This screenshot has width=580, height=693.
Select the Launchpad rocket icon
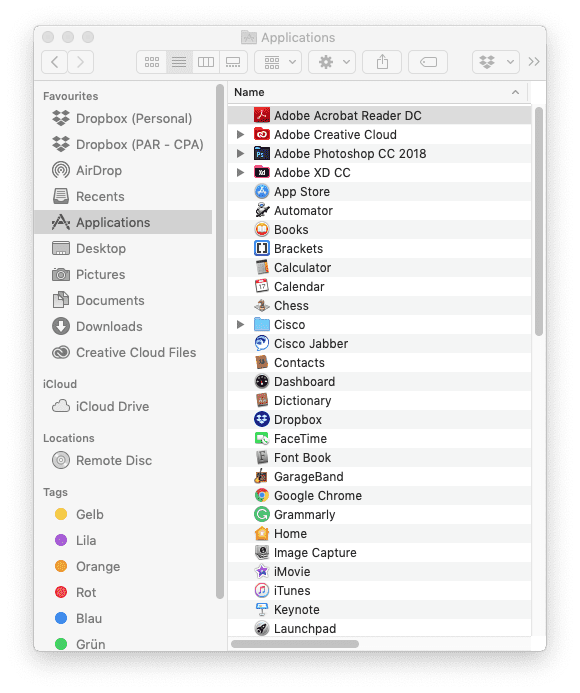tap(262, 628)
